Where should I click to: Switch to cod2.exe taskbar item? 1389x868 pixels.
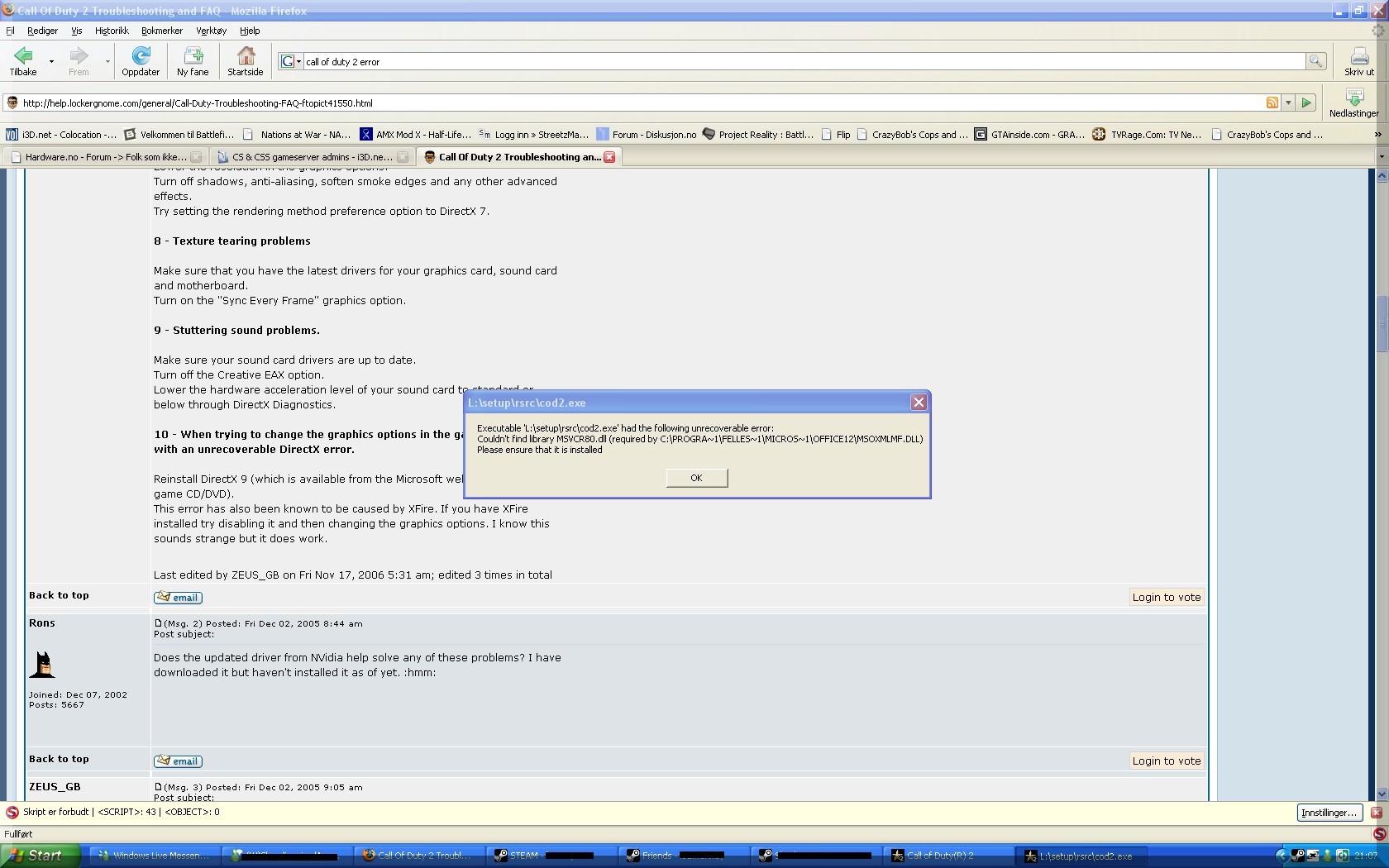(1081, 856)
